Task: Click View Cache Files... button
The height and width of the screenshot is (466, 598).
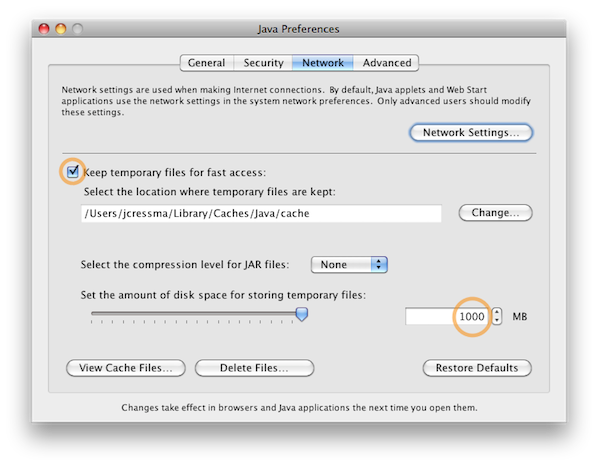Action: coord(126,368)
